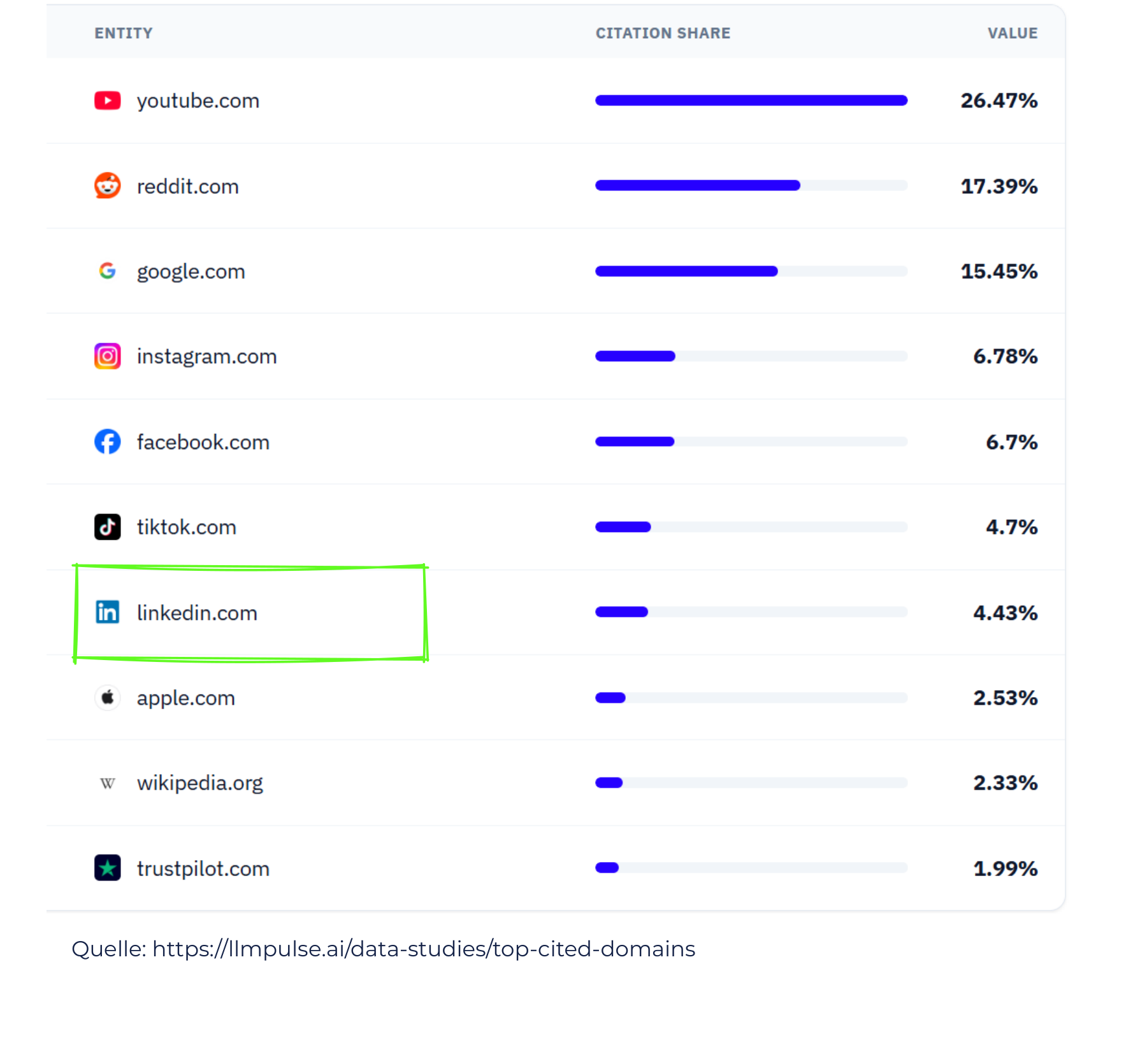Click the LinkedIn logo icon
Viewport: 1147px width, 1064px height.
point(107,612)
